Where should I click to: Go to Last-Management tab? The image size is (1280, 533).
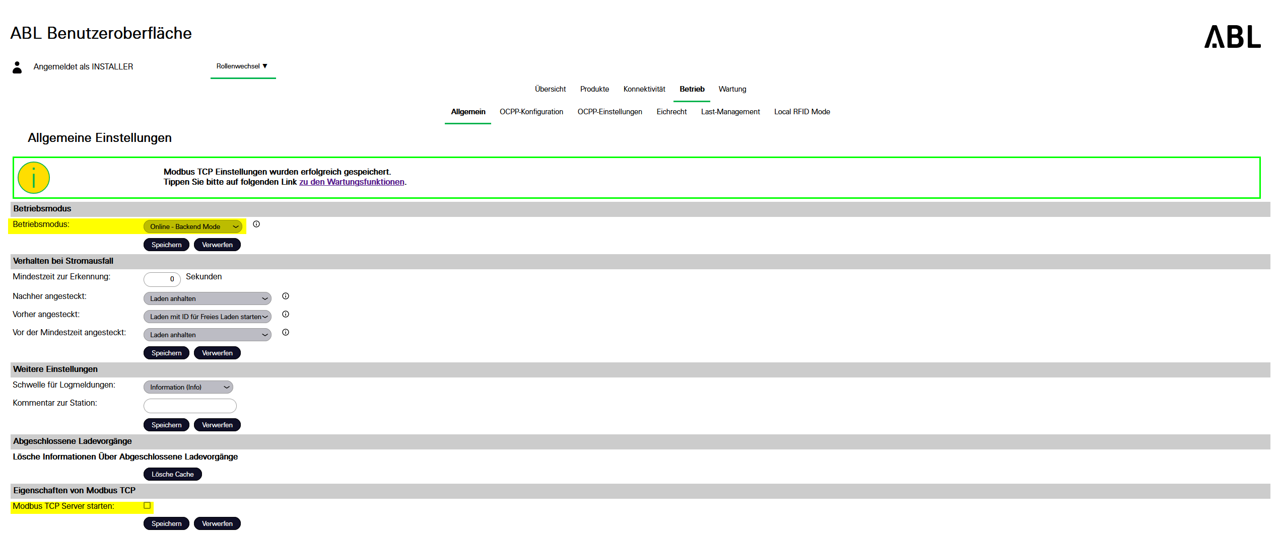click(x=730, y=112)
